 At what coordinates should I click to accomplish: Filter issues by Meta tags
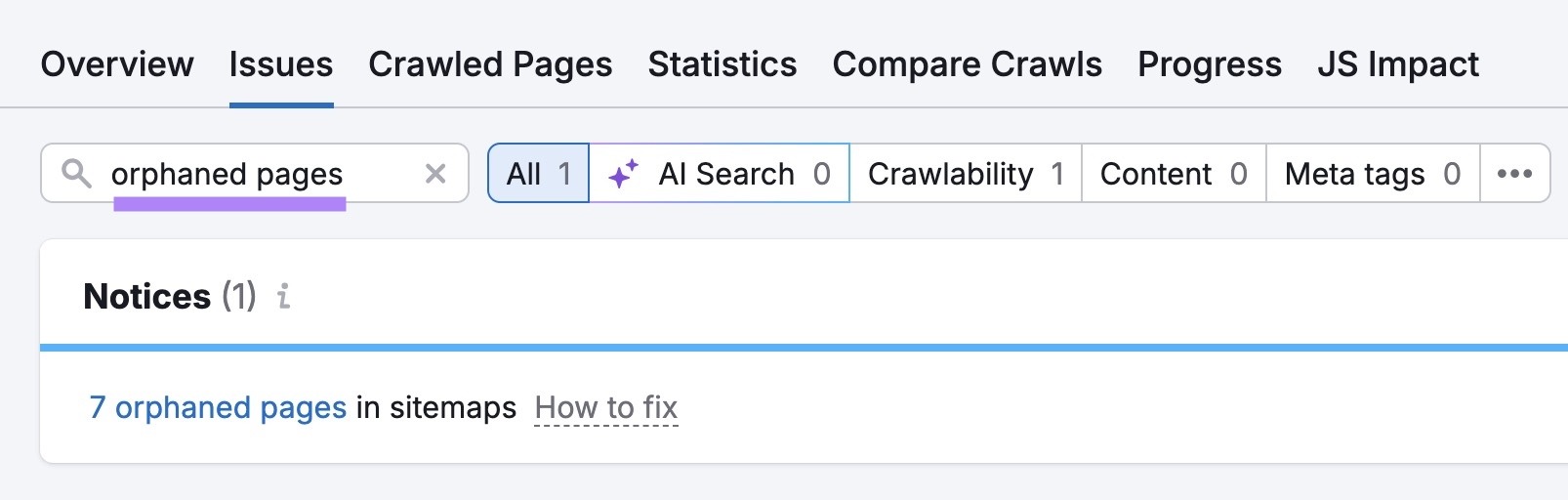click(x=1372, y=174)
